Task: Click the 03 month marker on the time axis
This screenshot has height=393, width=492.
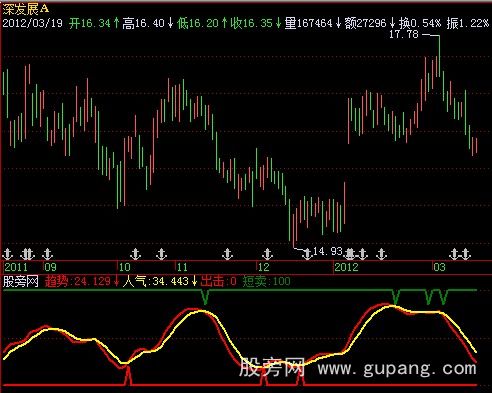Action: (x=439, y=267)
